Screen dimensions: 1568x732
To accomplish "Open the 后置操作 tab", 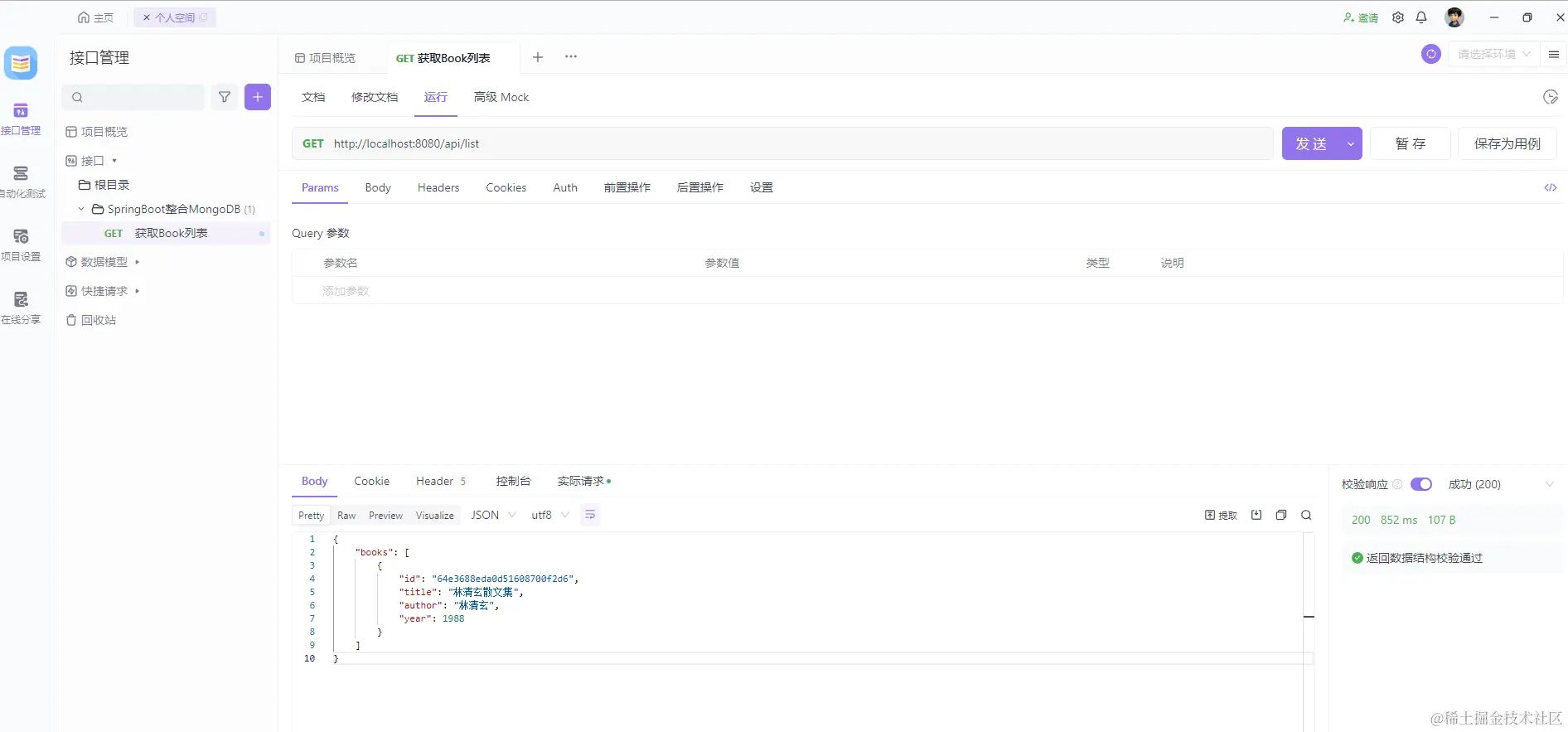I will click(700, 187).
